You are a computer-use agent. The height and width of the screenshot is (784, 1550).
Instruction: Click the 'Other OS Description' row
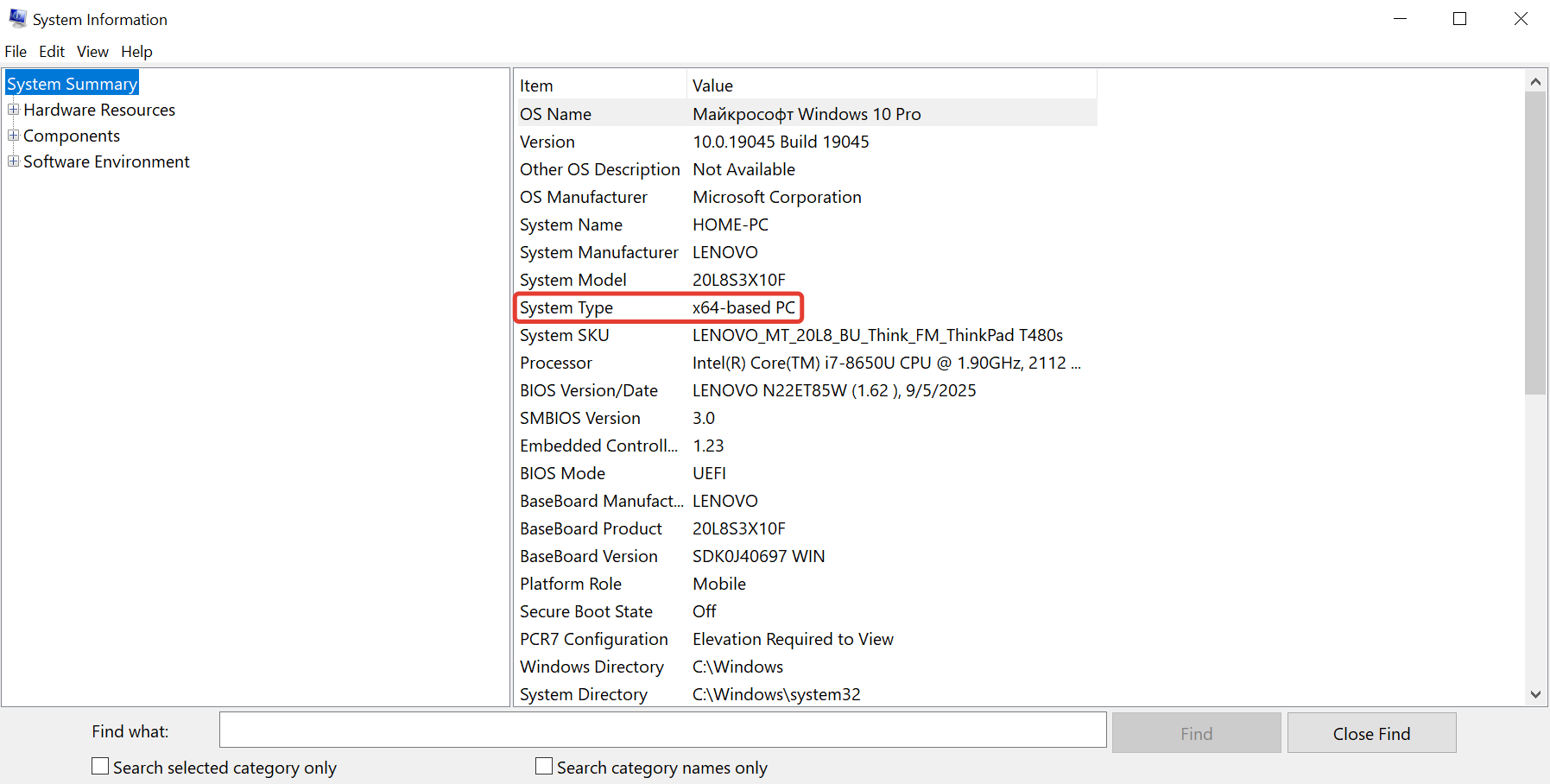pyautogui.click(x=807, y=169)
